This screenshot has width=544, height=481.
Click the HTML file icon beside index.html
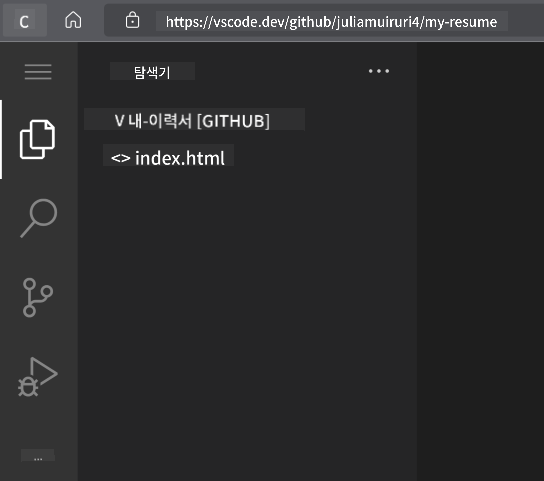pos(120,158)
